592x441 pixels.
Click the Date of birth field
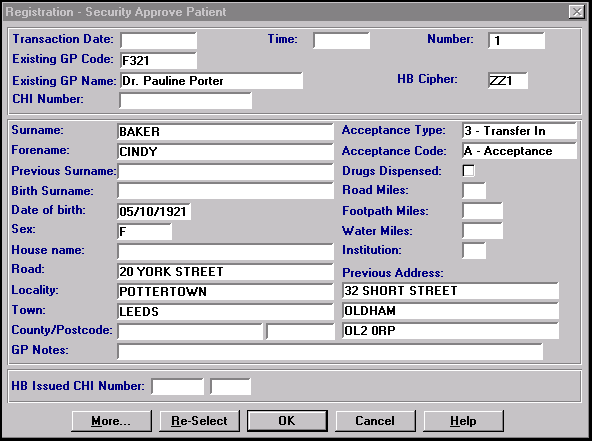click(x=154, y=211)
